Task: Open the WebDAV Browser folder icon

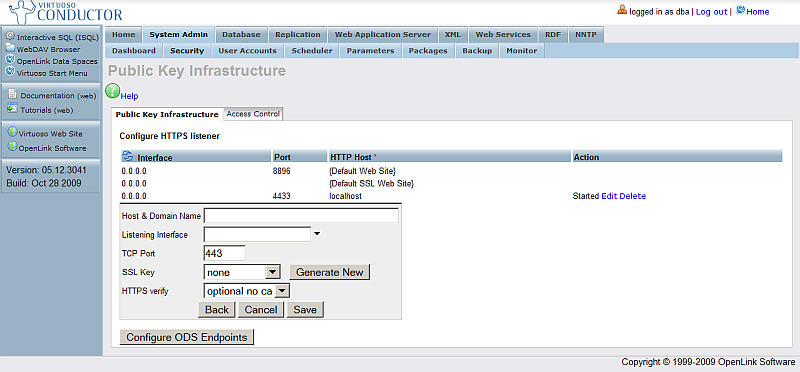Action: pyautogui.click(x=10, y=48)
